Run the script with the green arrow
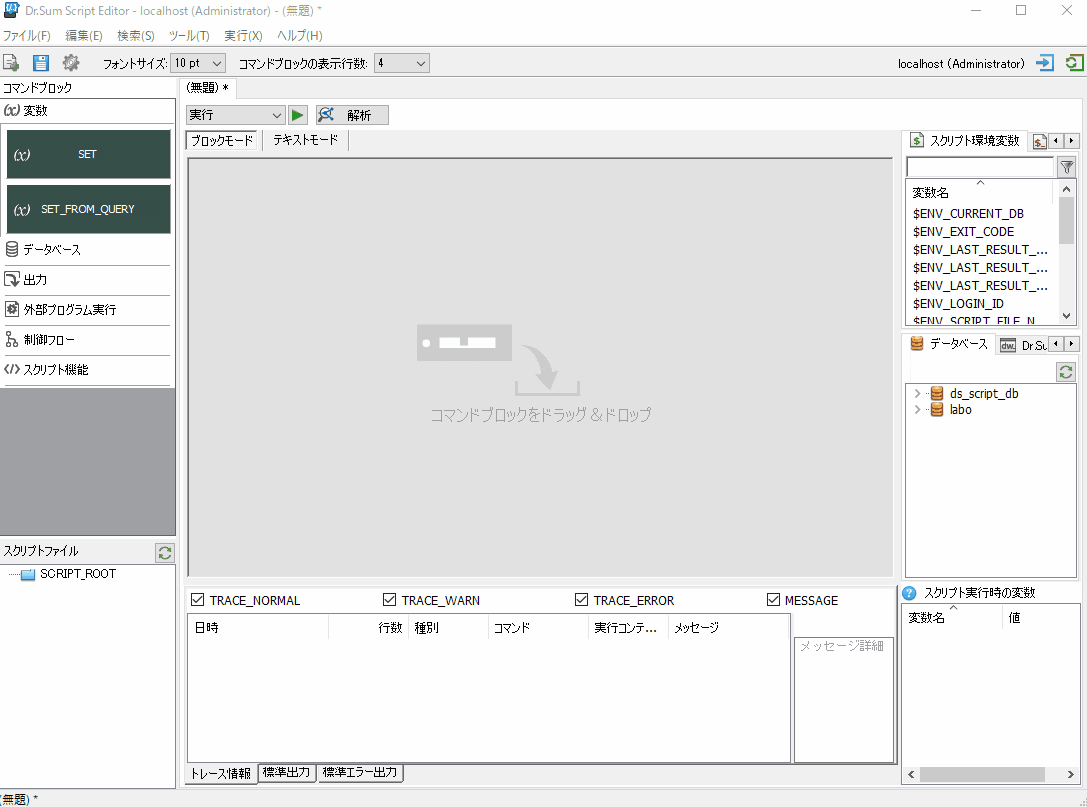Image resolution: width=1087 pixels, height=807 pixels. tap(297, 114)
